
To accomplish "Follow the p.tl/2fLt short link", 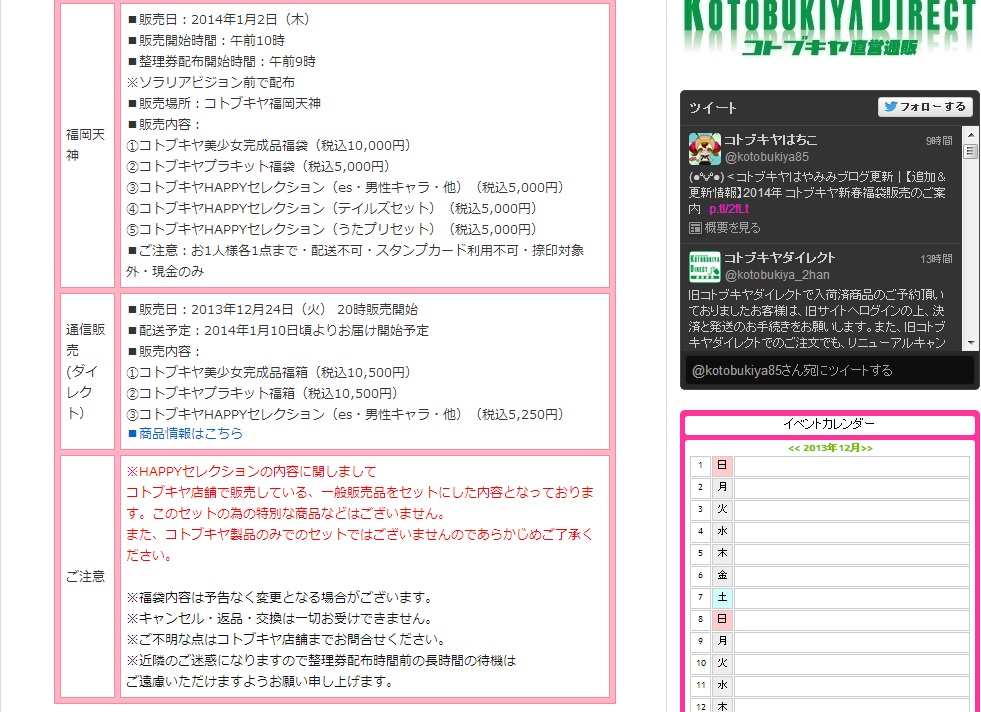I will (729, 209).
